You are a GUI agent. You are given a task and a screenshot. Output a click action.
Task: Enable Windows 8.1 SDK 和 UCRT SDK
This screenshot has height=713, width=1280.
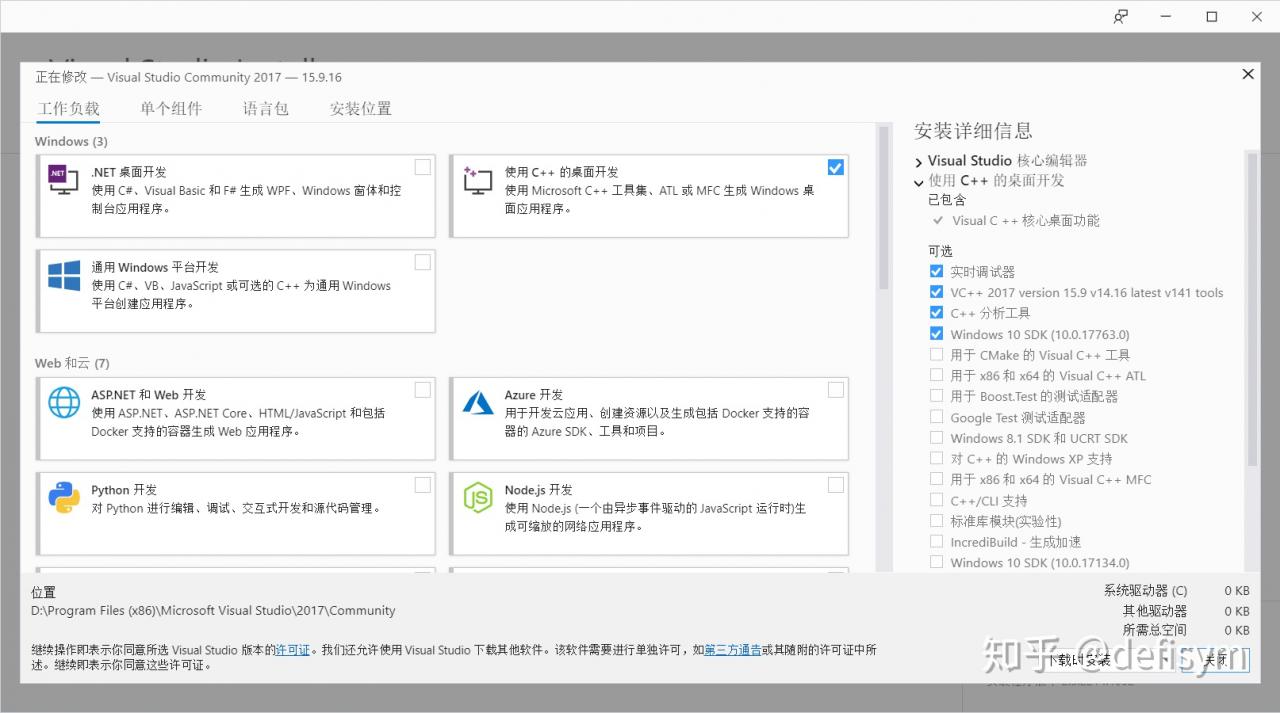coord(936,438)
